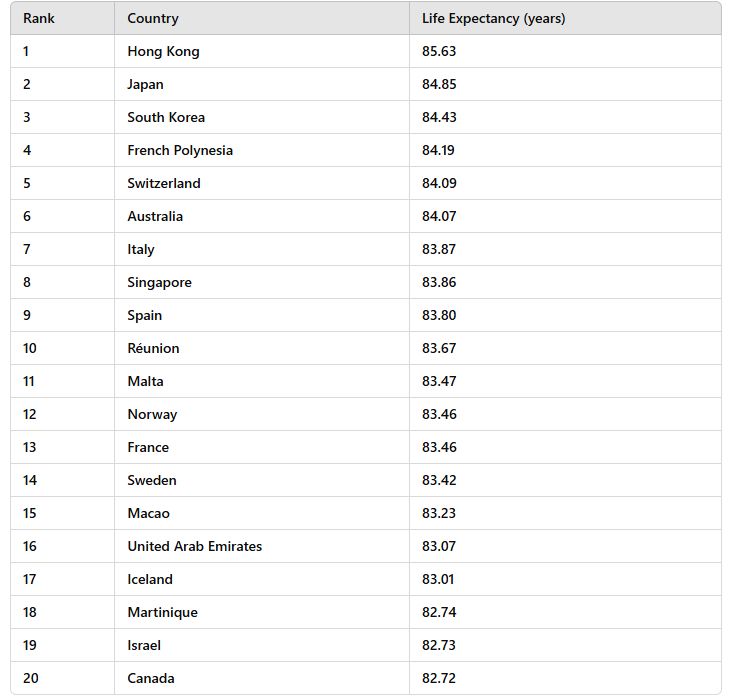Select the Japan country cell
The image size is (736, 698).
coord(145,84)
